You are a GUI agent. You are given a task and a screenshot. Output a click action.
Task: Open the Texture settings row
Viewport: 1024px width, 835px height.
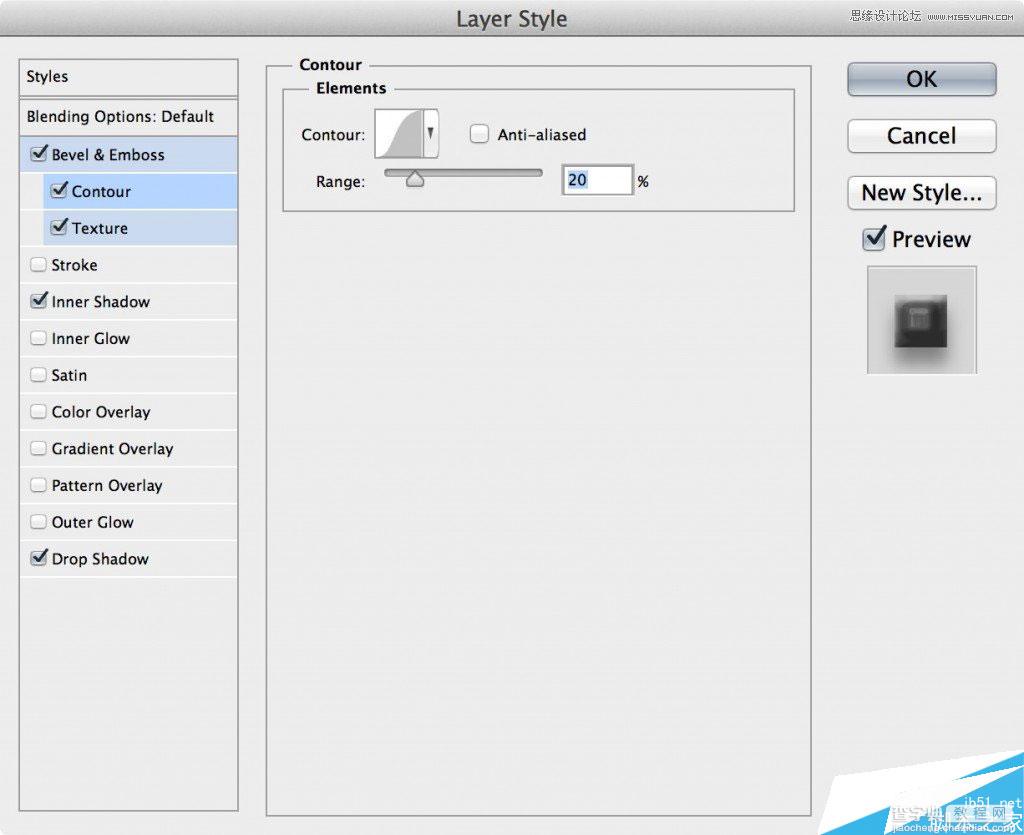pos(140,228)
